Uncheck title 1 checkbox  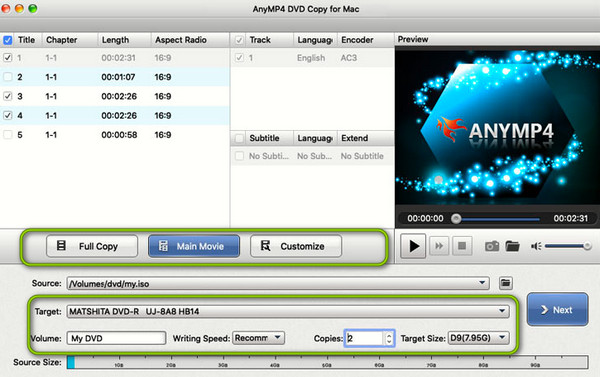pos(8,58)
